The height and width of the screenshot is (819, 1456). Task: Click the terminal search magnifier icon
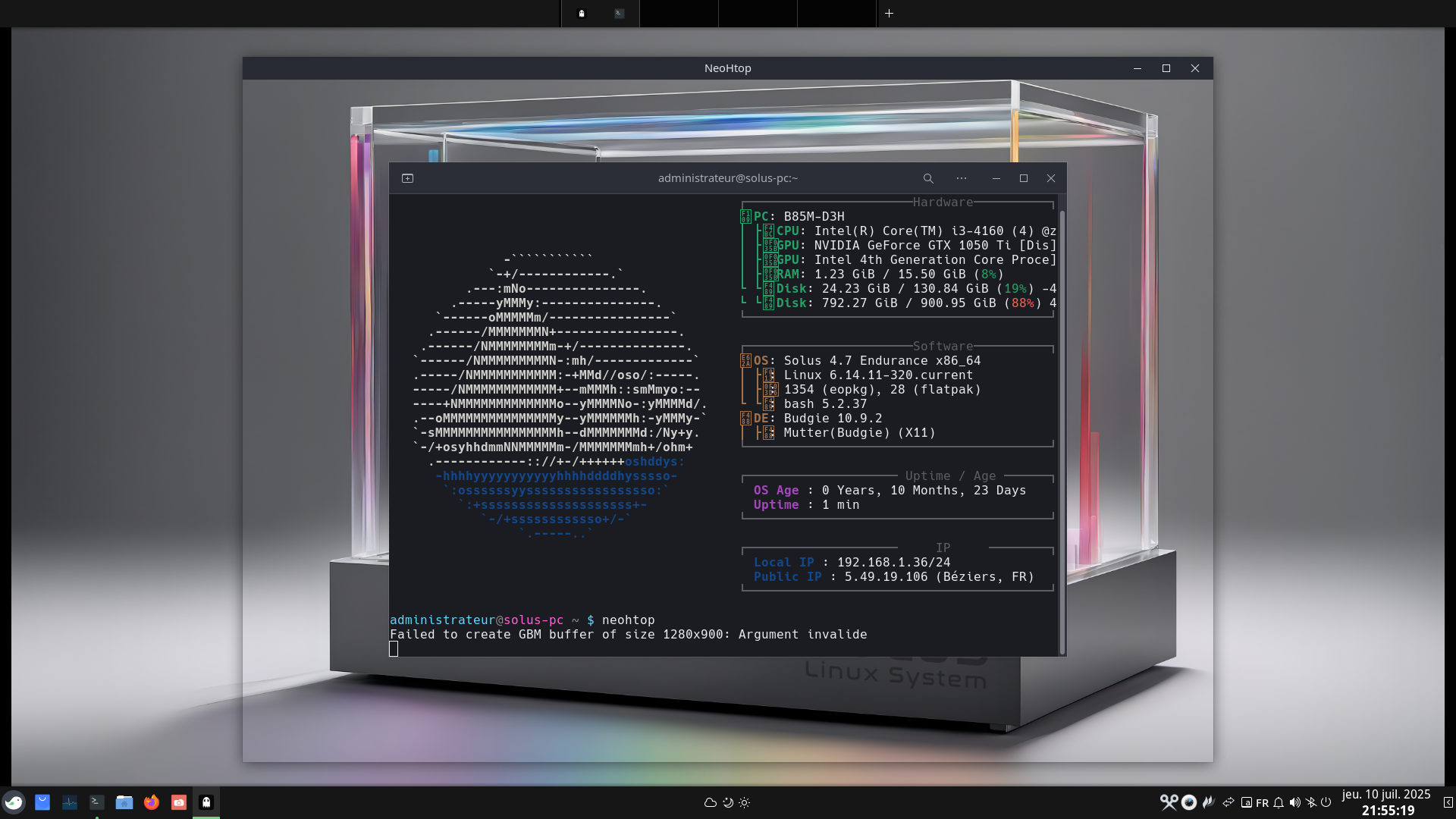[x=928, y=178]
